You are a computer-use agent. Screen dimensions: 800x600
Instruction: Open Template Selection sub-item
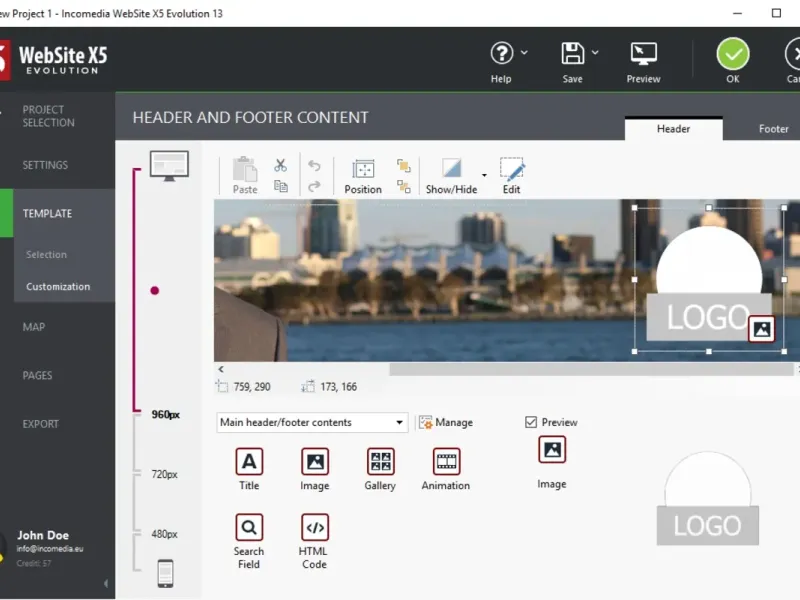tap(46, 254)
